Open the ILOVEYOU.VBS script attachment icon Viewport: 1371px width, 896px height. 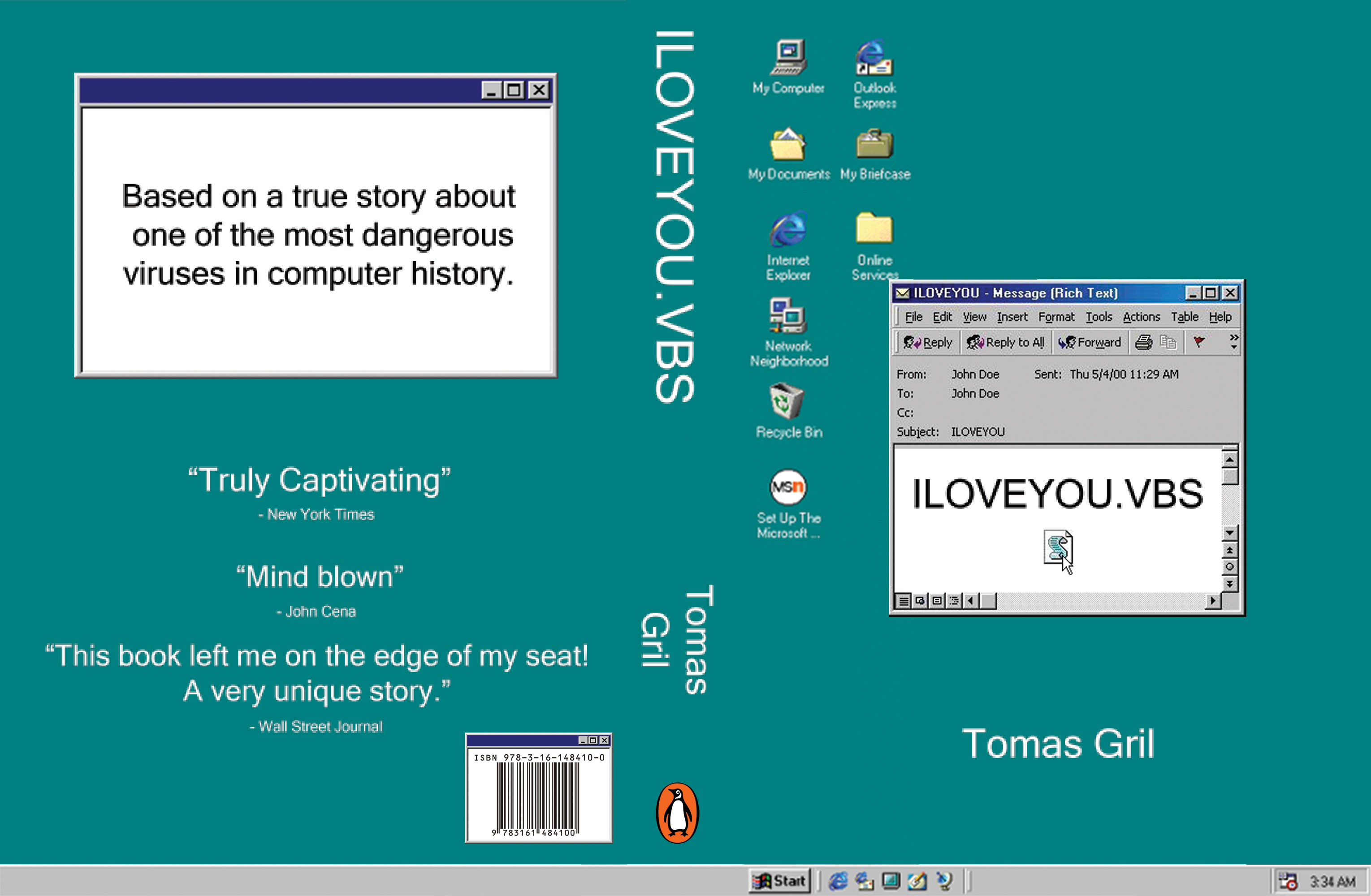point(1057,547)
